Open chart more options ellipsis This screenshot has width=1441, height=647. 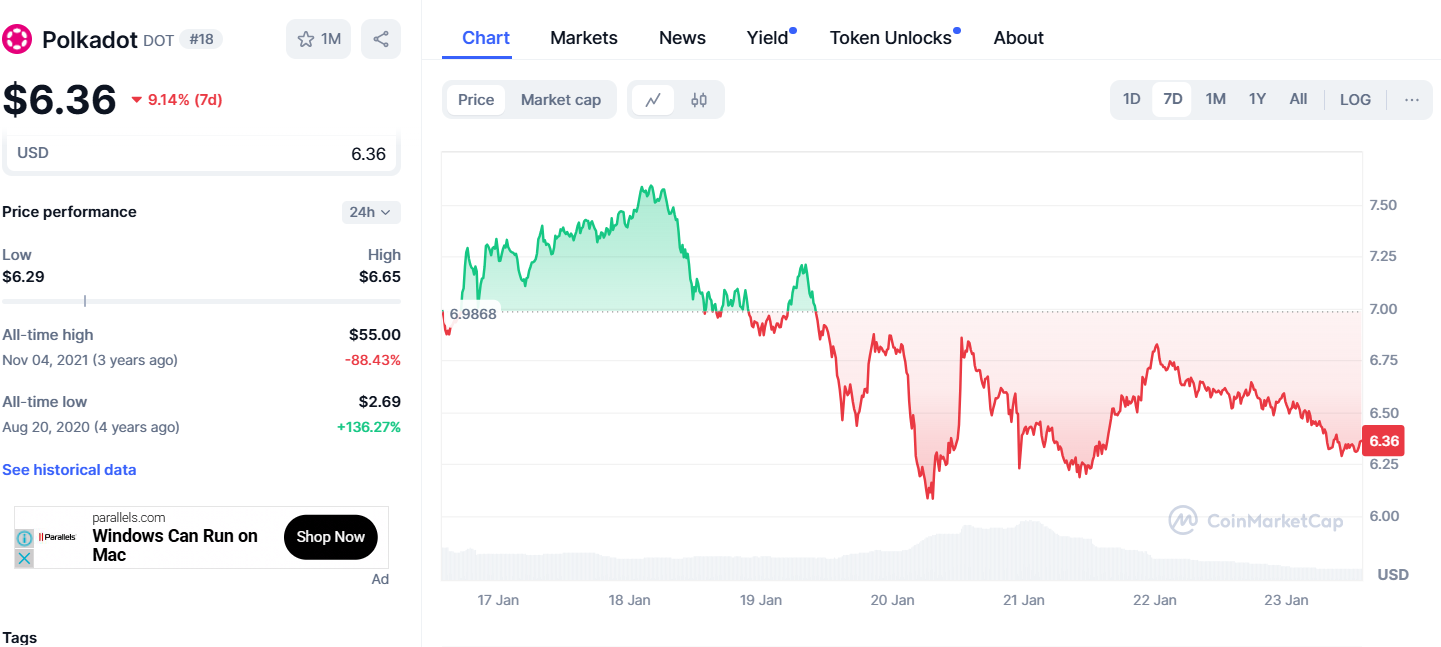(1411, 99)
